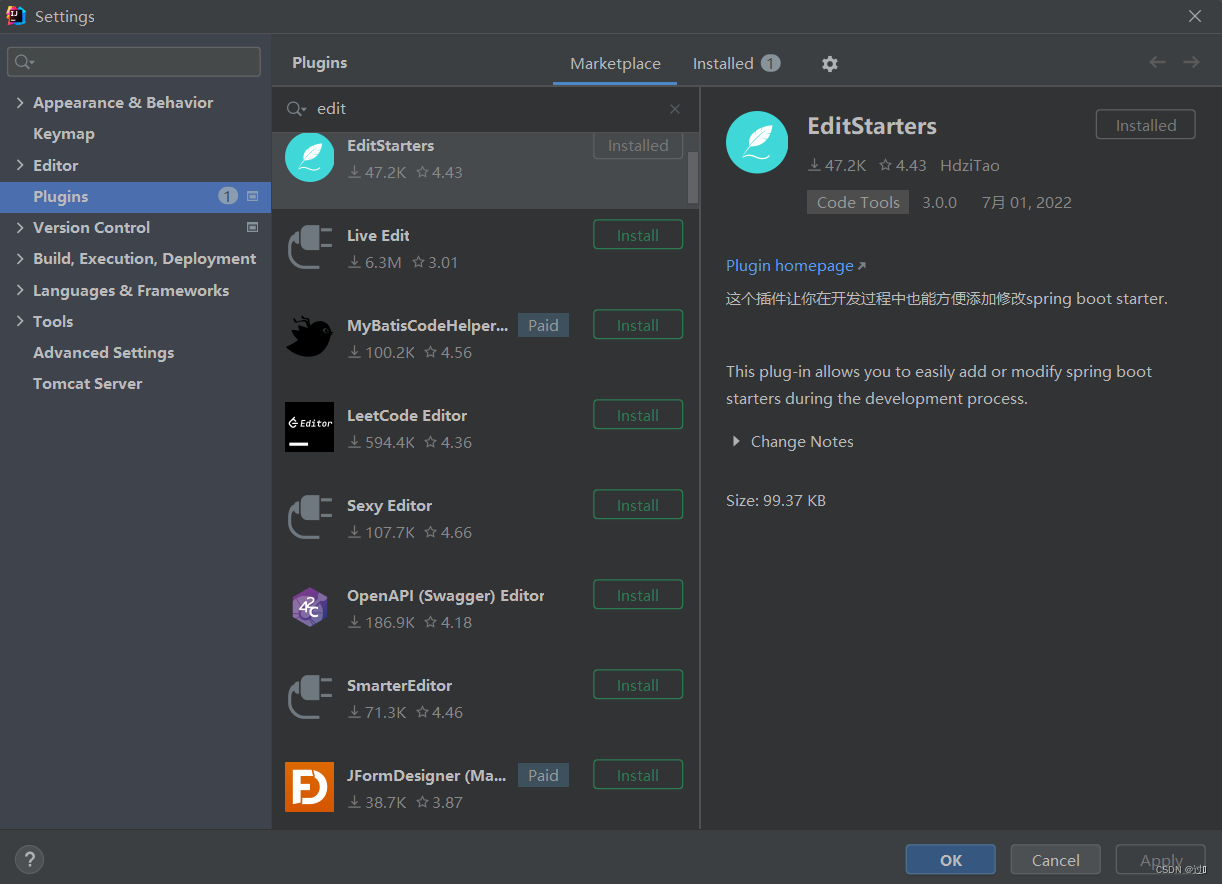Click the Plugins update count badge in sidebar
Screen dimensions: 1222x884
click(x=228, y=196)
